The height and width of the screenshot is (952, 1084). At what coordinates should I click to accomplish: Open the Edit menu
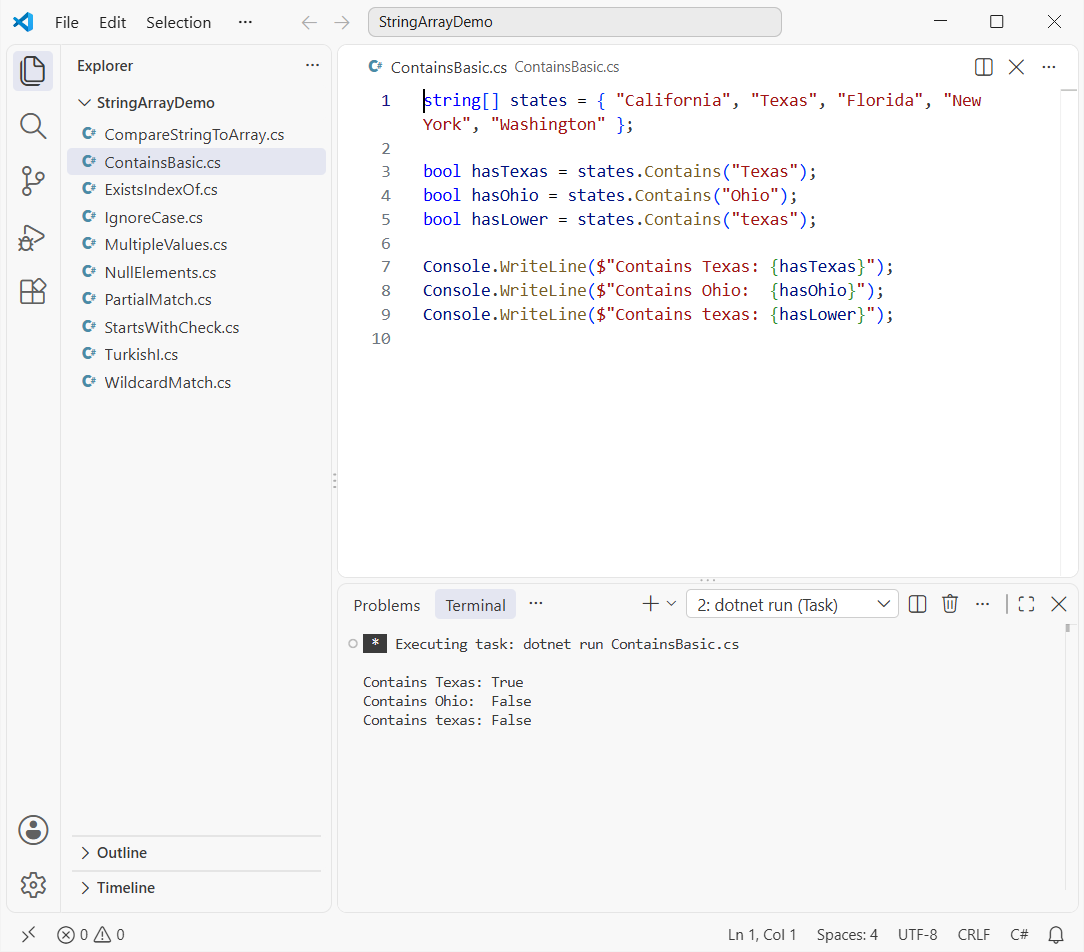112,22
